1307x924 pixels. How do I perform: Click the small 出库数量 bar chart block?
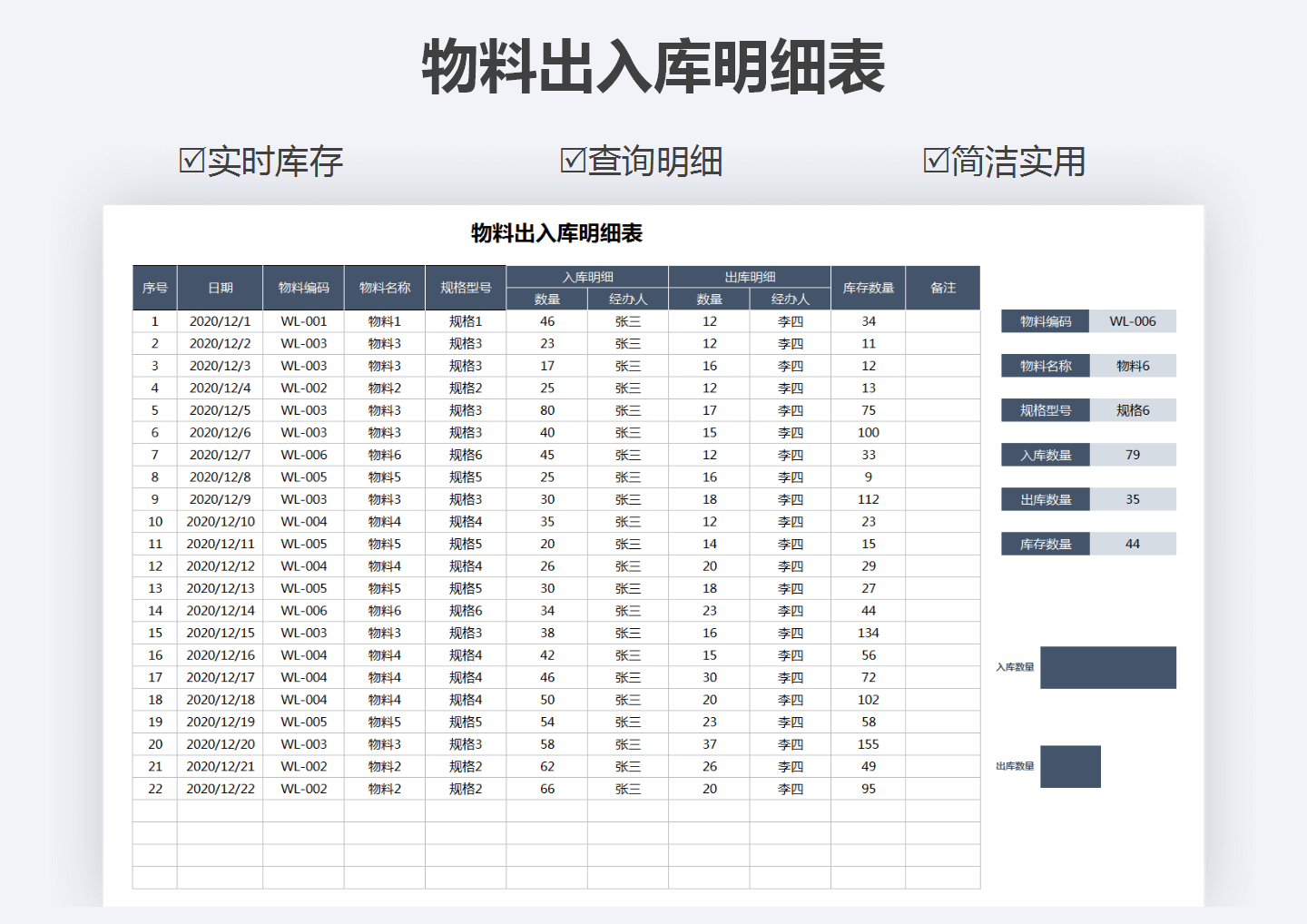click(x=1071, y=765)
